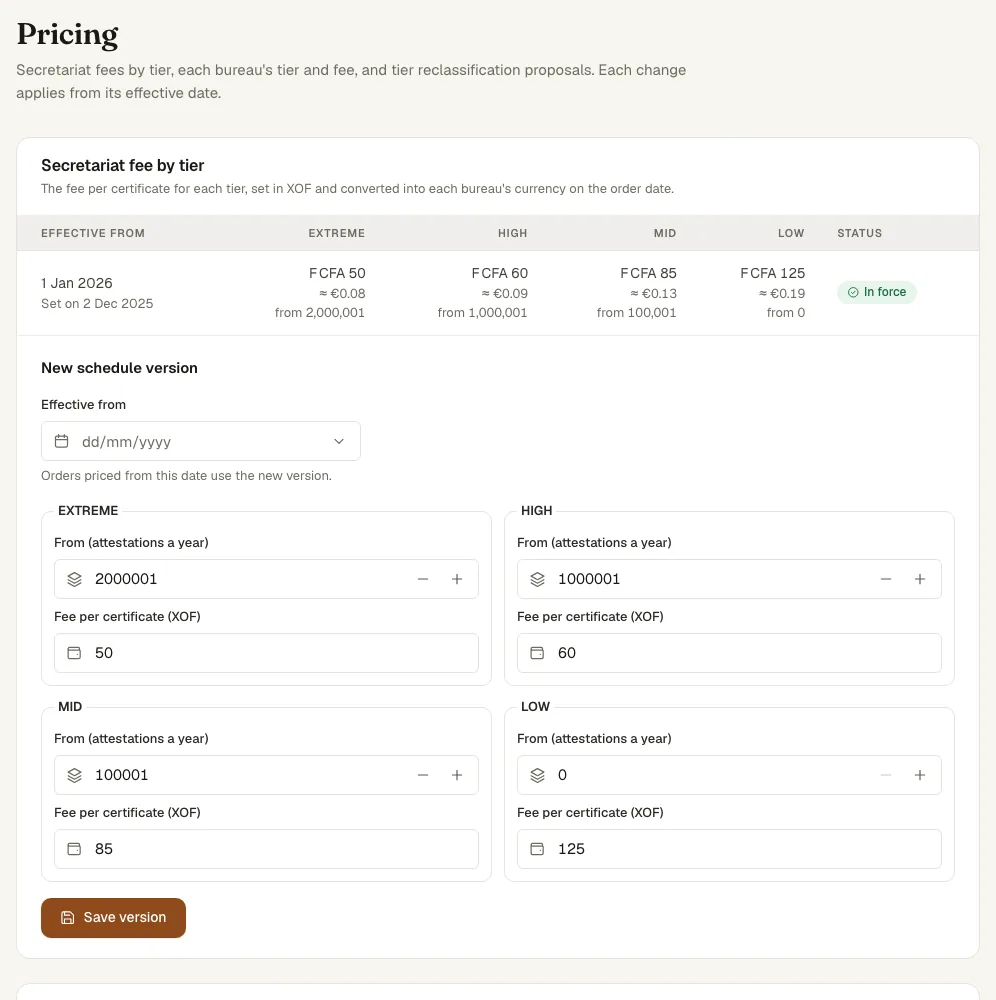Edit MID fee per certificate value 85
996x1000 pixels.
pos(266,849)
